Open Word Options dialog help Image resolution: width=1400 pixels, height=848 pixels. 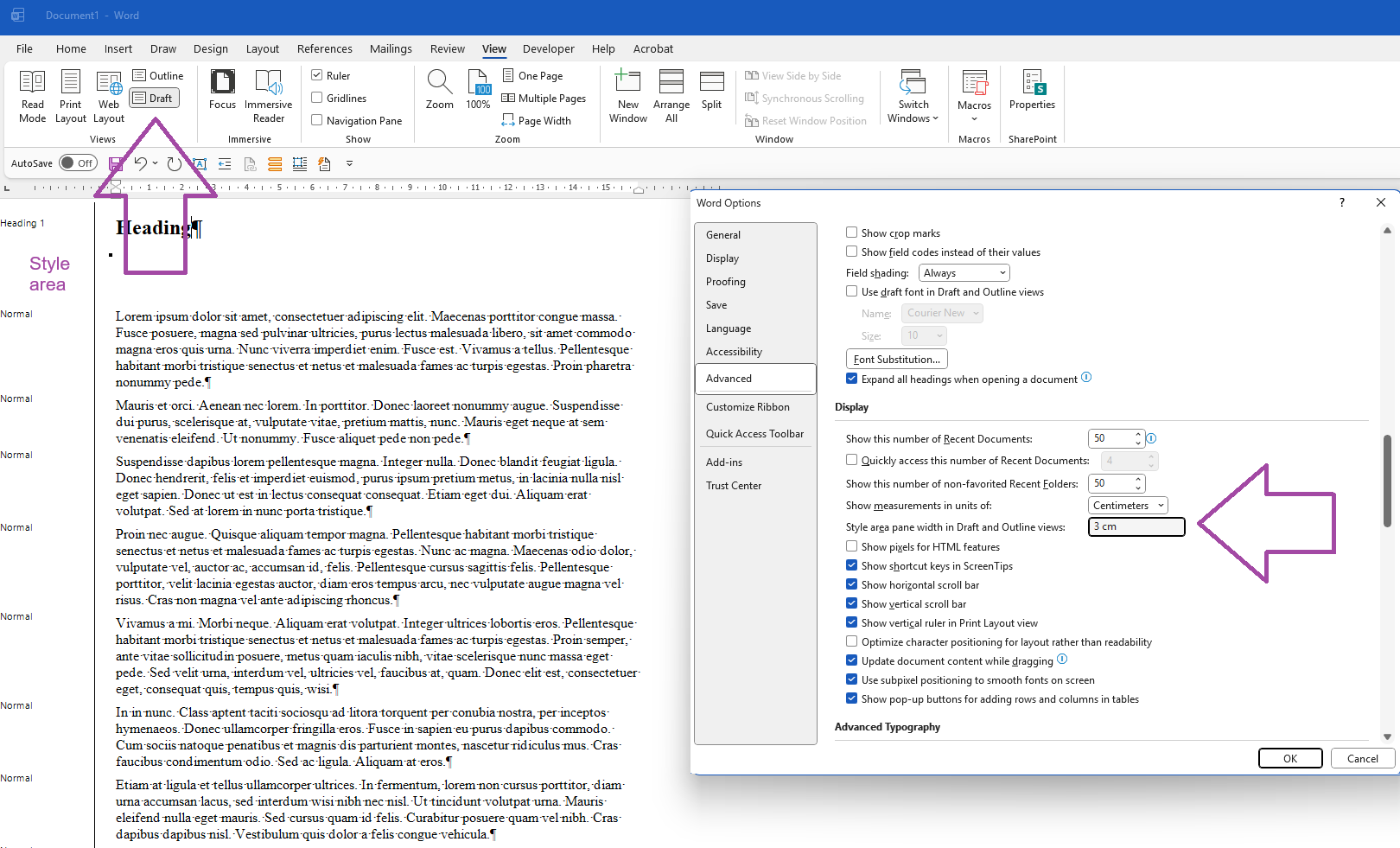(1342, 202)
